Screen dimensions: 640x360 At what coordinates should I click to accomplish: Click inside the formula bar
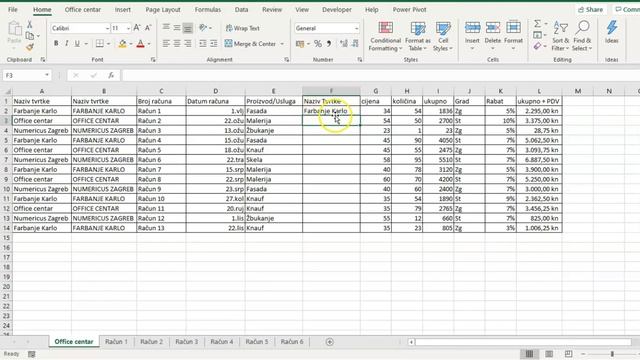click(380, 75)
